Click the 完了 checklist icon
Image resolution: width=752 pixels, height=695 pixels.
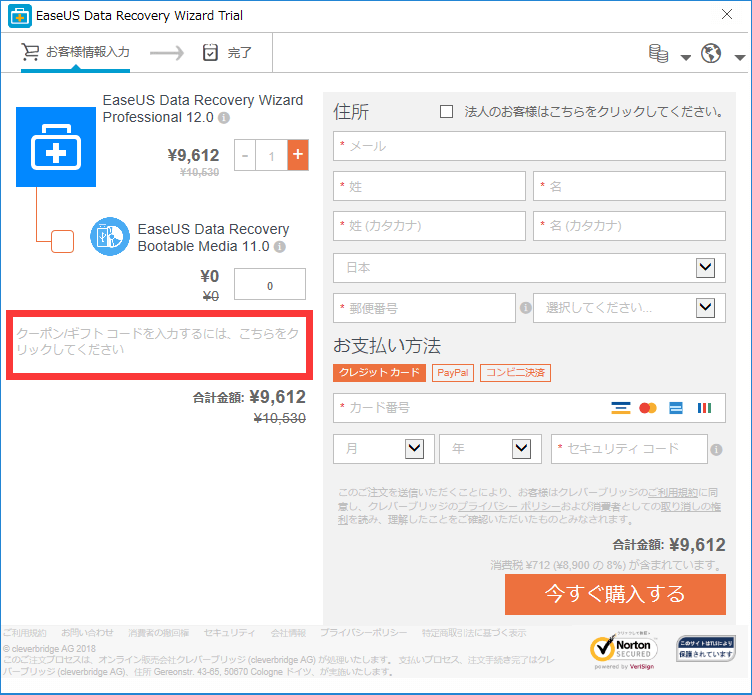pyautogui.click(x=210, y=52)
